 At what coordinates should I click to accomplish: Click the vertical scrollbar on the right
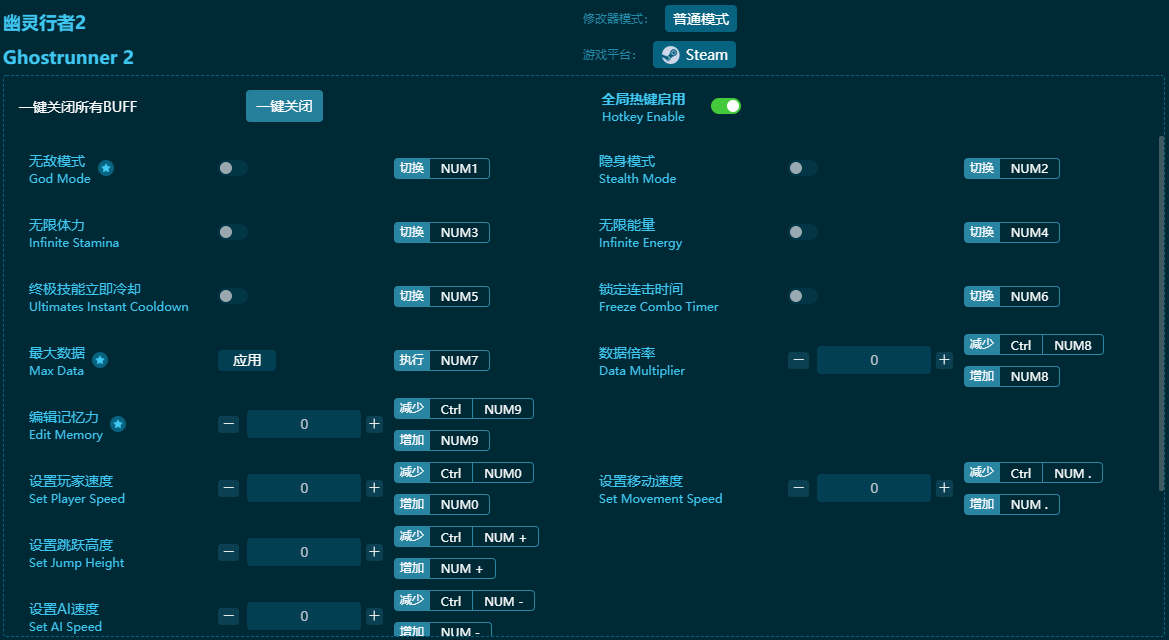(1160, 300)
